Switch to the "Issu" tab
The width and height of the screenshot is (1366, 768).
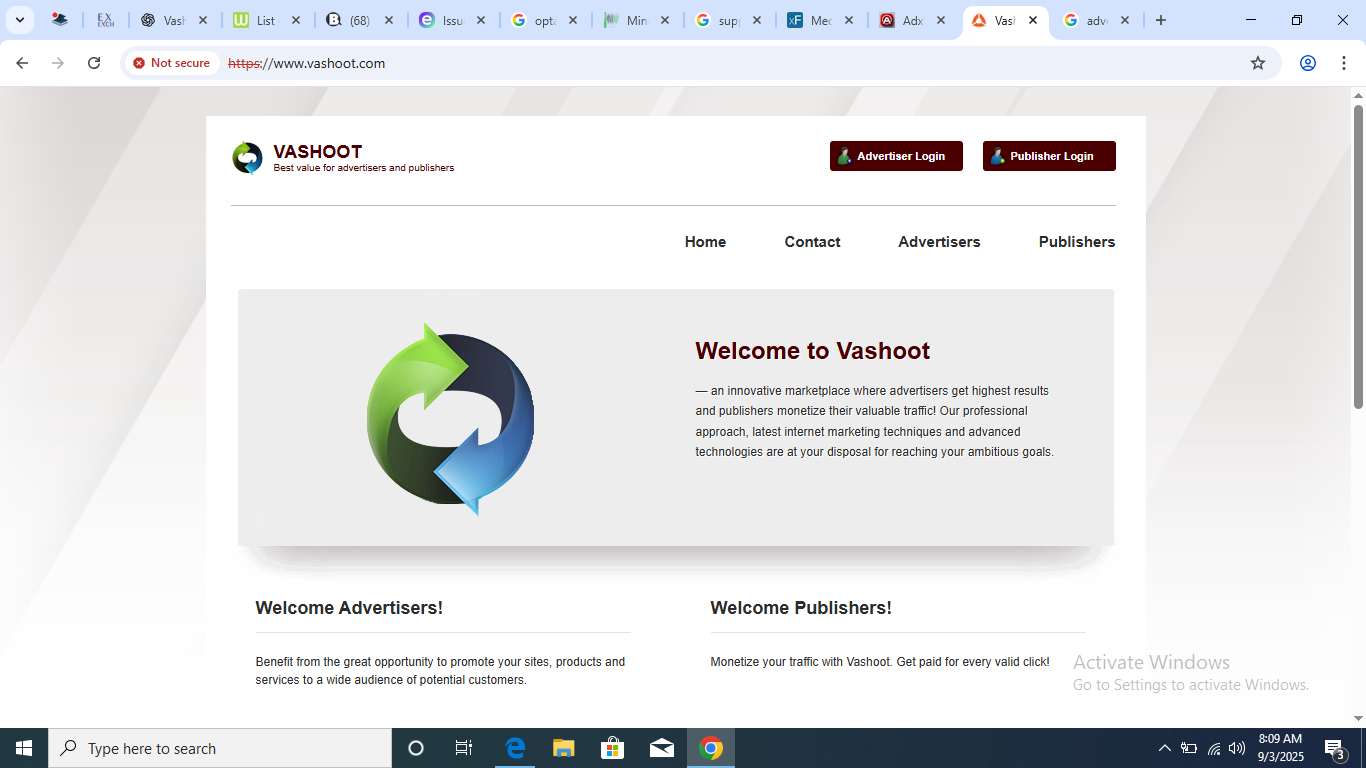coord(452,20)
